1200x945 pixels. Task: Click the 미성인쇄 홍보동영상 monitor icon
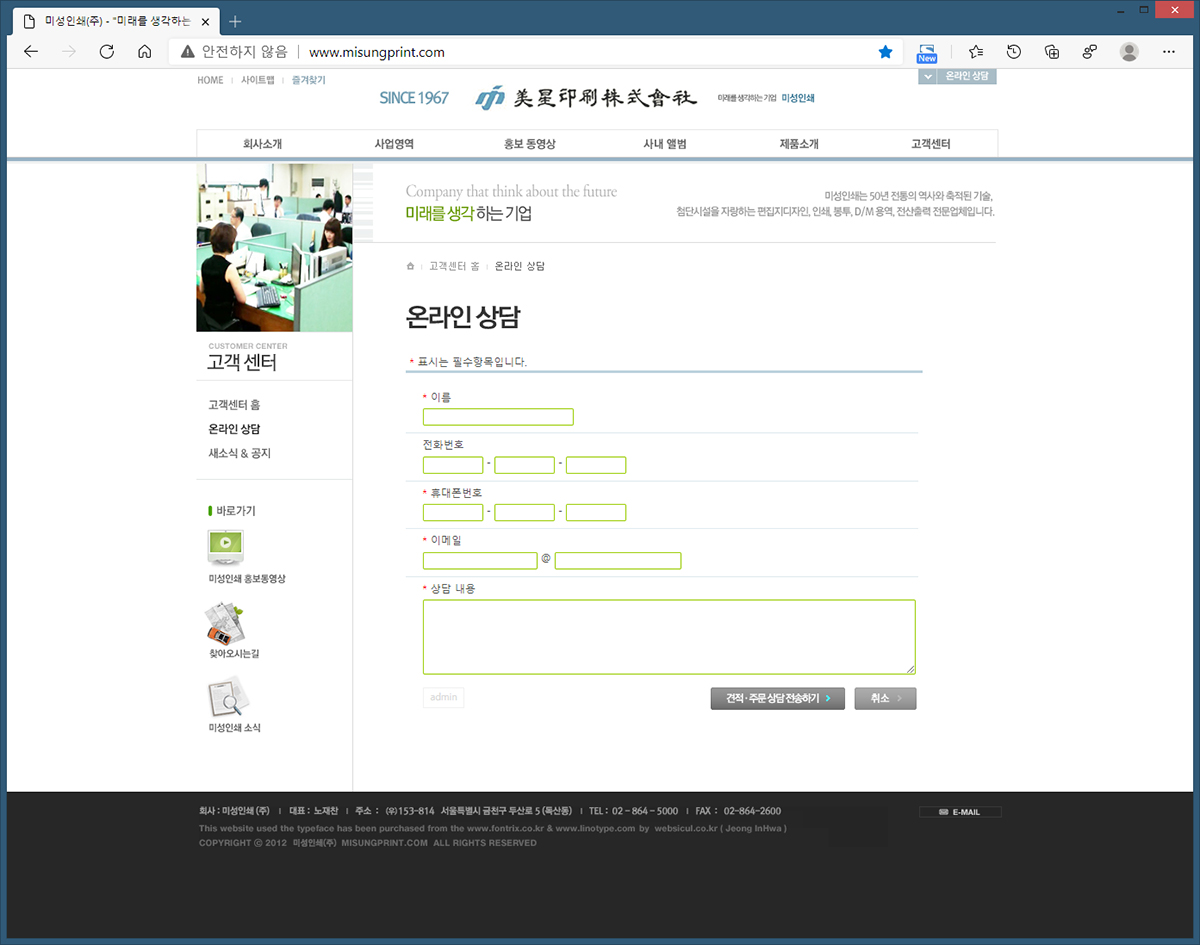pos(225,546)
